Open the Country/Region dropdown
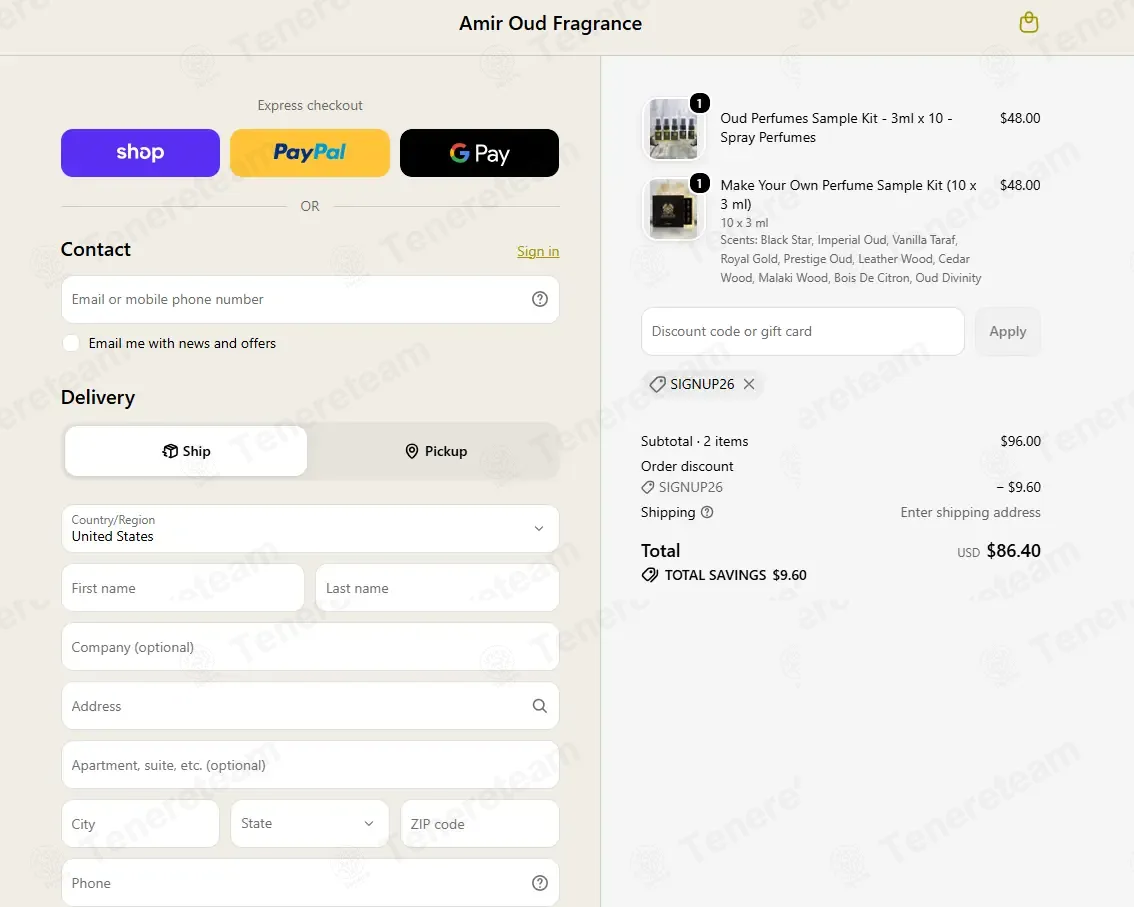The image size is (1134, 907). point(310,529)
